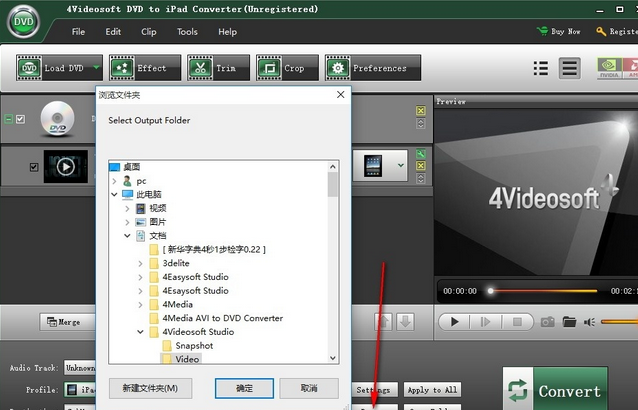Viewport: 638px width, 410px height.
Task: Click the Buy Now cart link
Action: tap(559, 31)
